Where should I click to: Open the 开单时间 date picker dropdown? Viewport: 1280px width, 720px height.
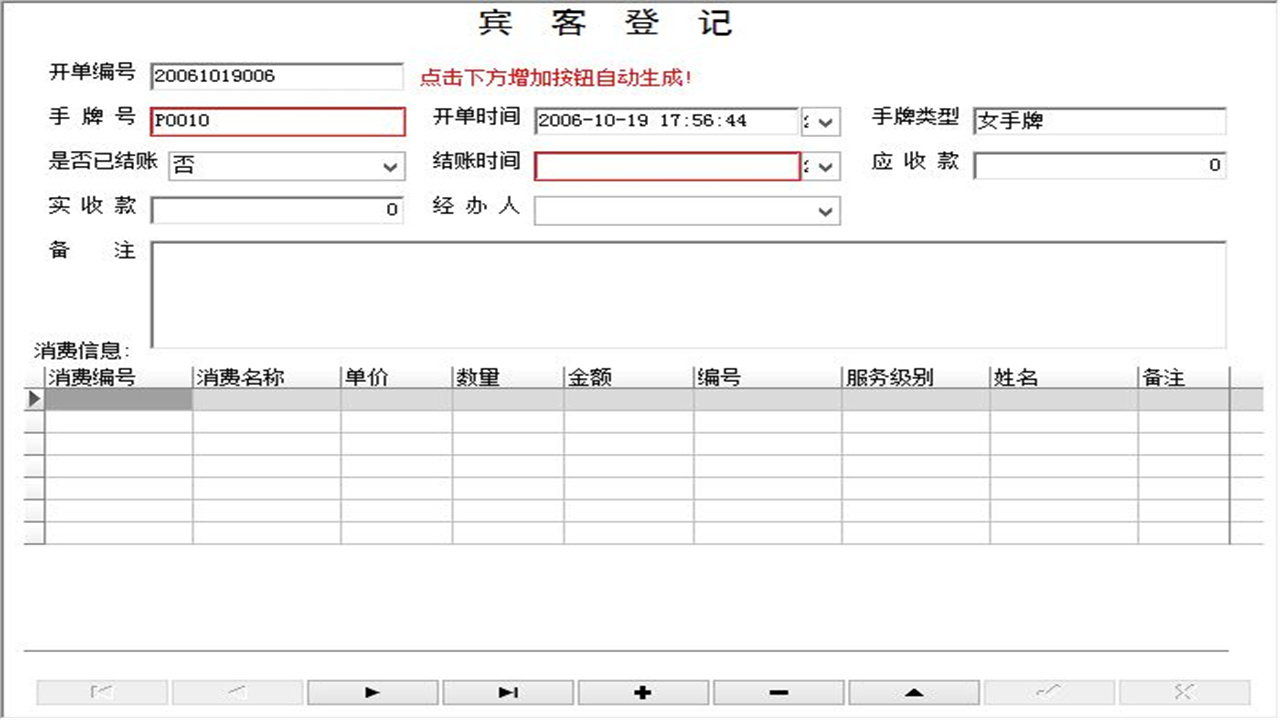pos(823,121)
